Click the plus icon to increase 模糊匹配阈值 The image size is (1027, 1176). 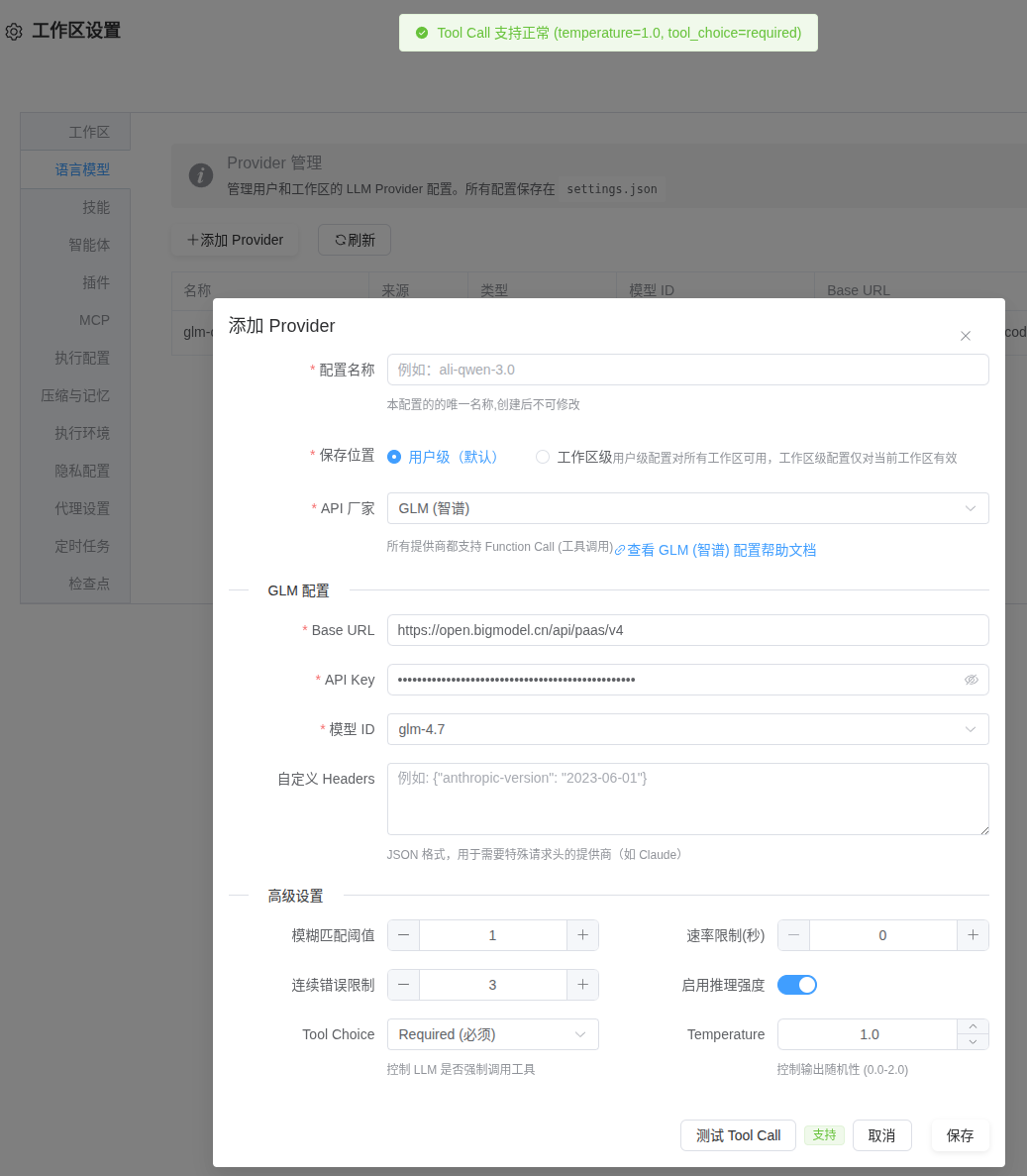(x=582, y=934)
